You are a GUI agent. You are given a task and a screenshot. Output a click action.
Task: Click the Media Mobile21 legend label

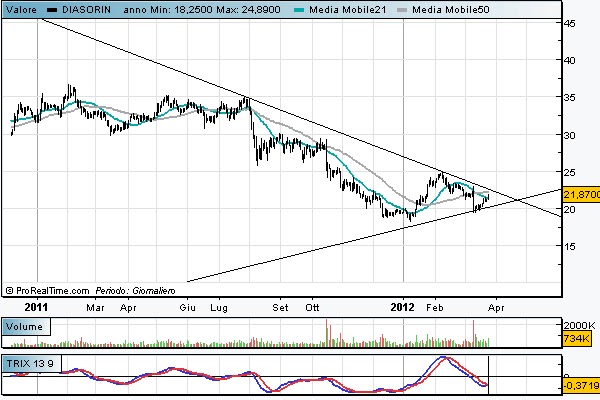[347, 10]
